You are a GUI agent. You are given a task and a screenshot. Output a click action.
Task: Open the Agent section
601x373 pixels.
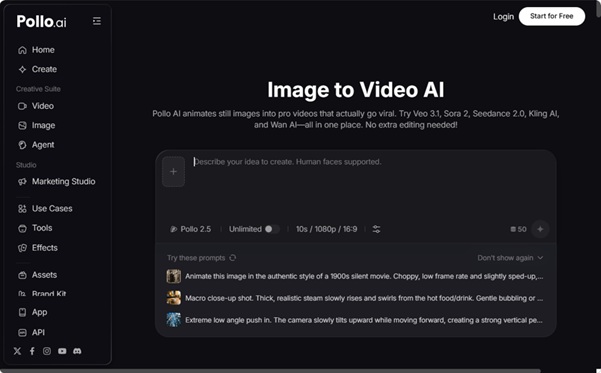(x=36, y=145)
